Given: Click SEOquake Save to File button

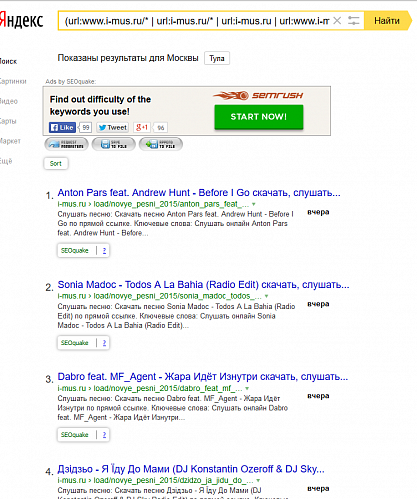Looking at the screenshot, I should [x=114, y=144].
